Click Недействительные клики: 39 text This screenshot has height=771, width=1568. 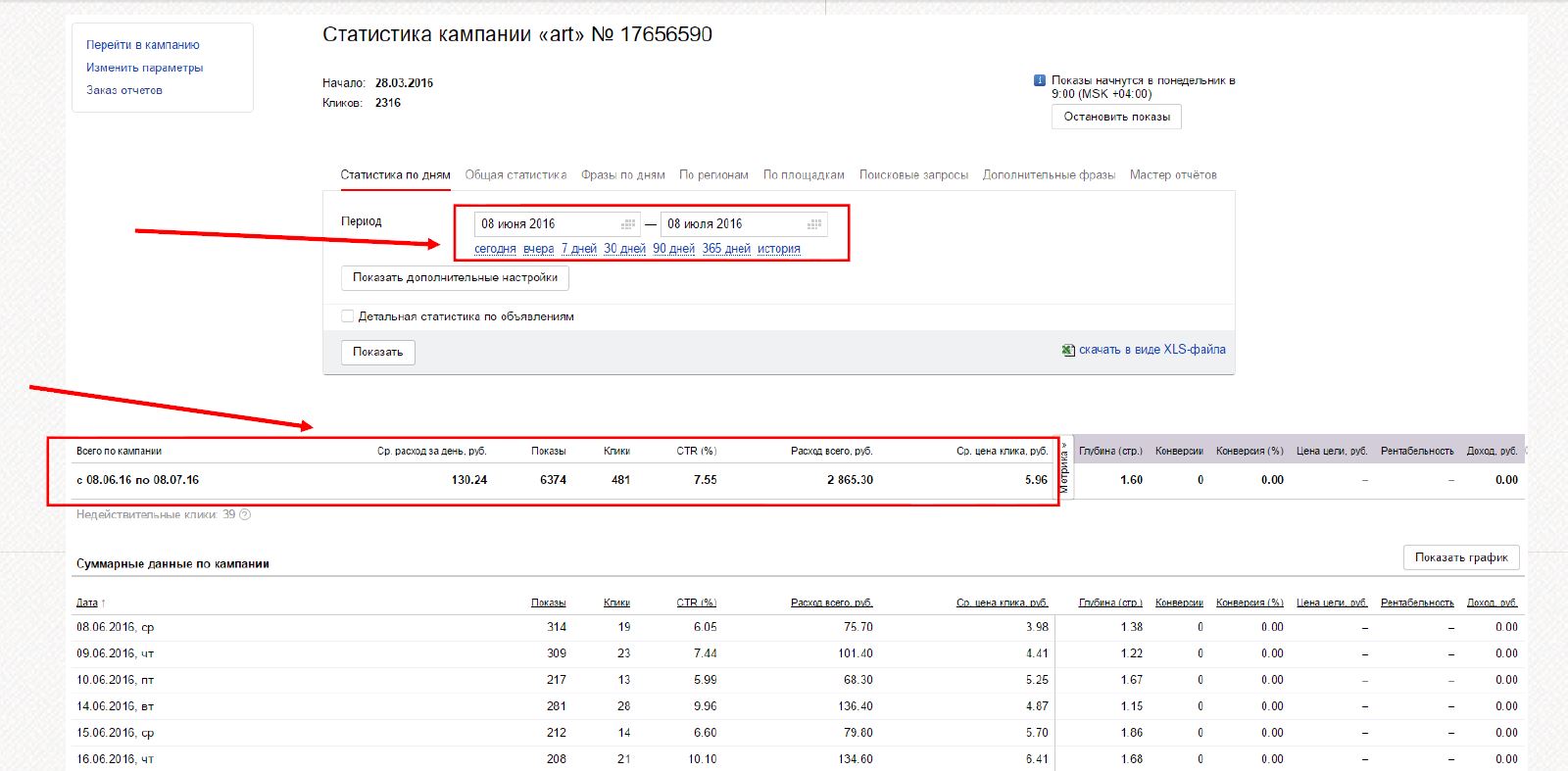(156, 515)
